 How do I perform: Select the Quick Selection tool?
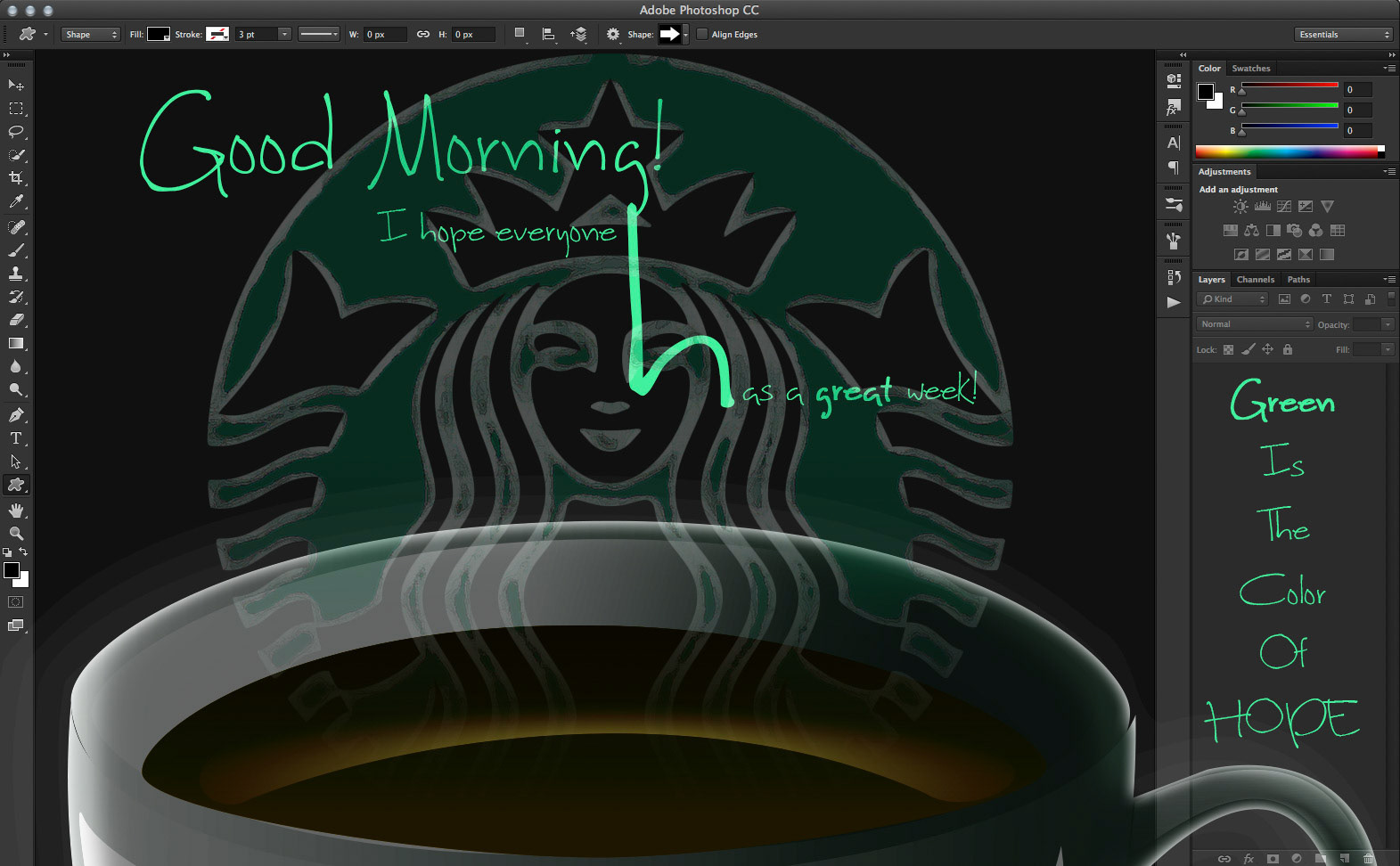pyautogui.click(x=16, y=155)
